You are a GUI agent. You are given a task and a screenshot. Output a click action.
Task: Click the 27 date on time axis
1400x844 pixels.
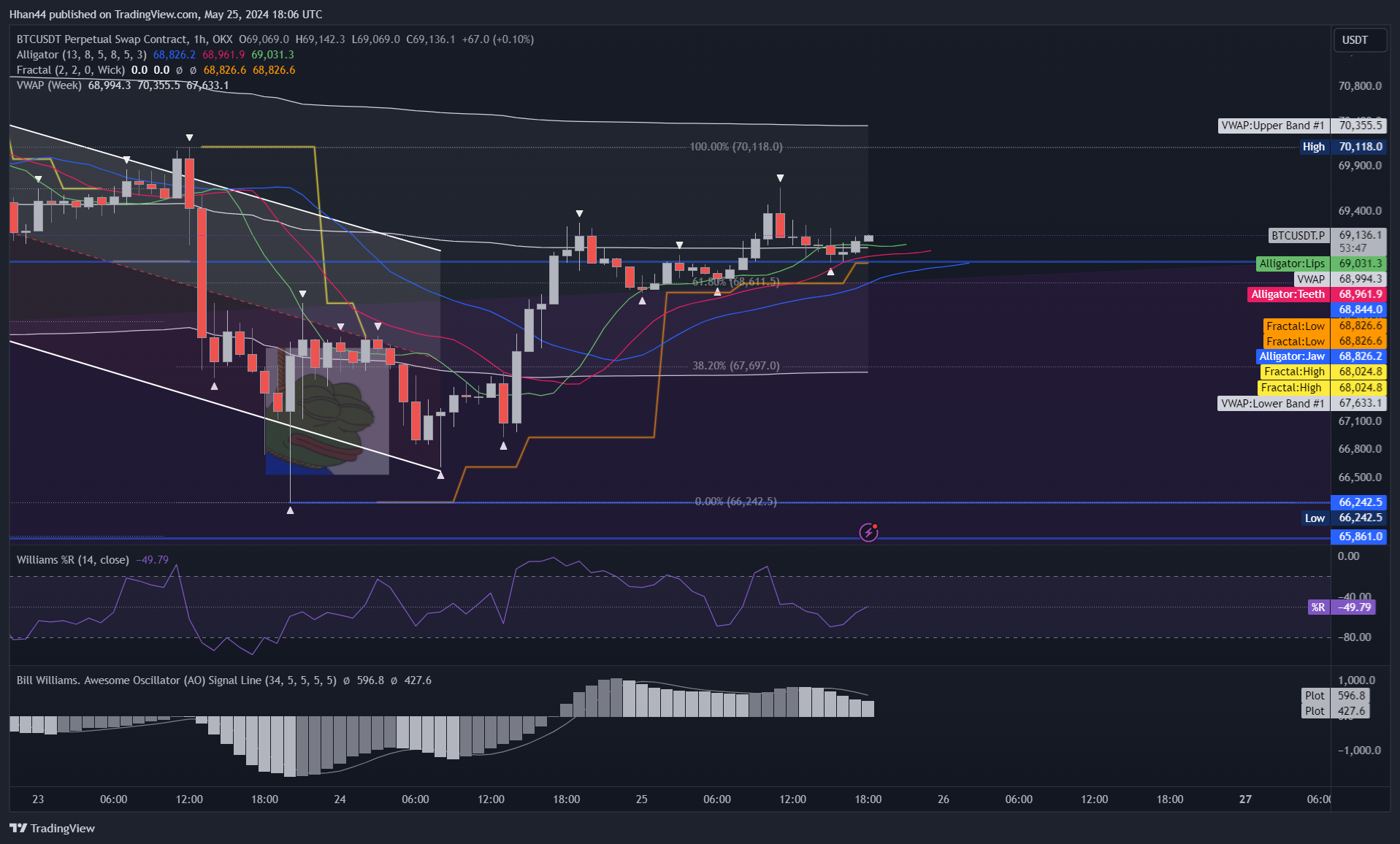pyautogui.click(x=1246, y=799)
